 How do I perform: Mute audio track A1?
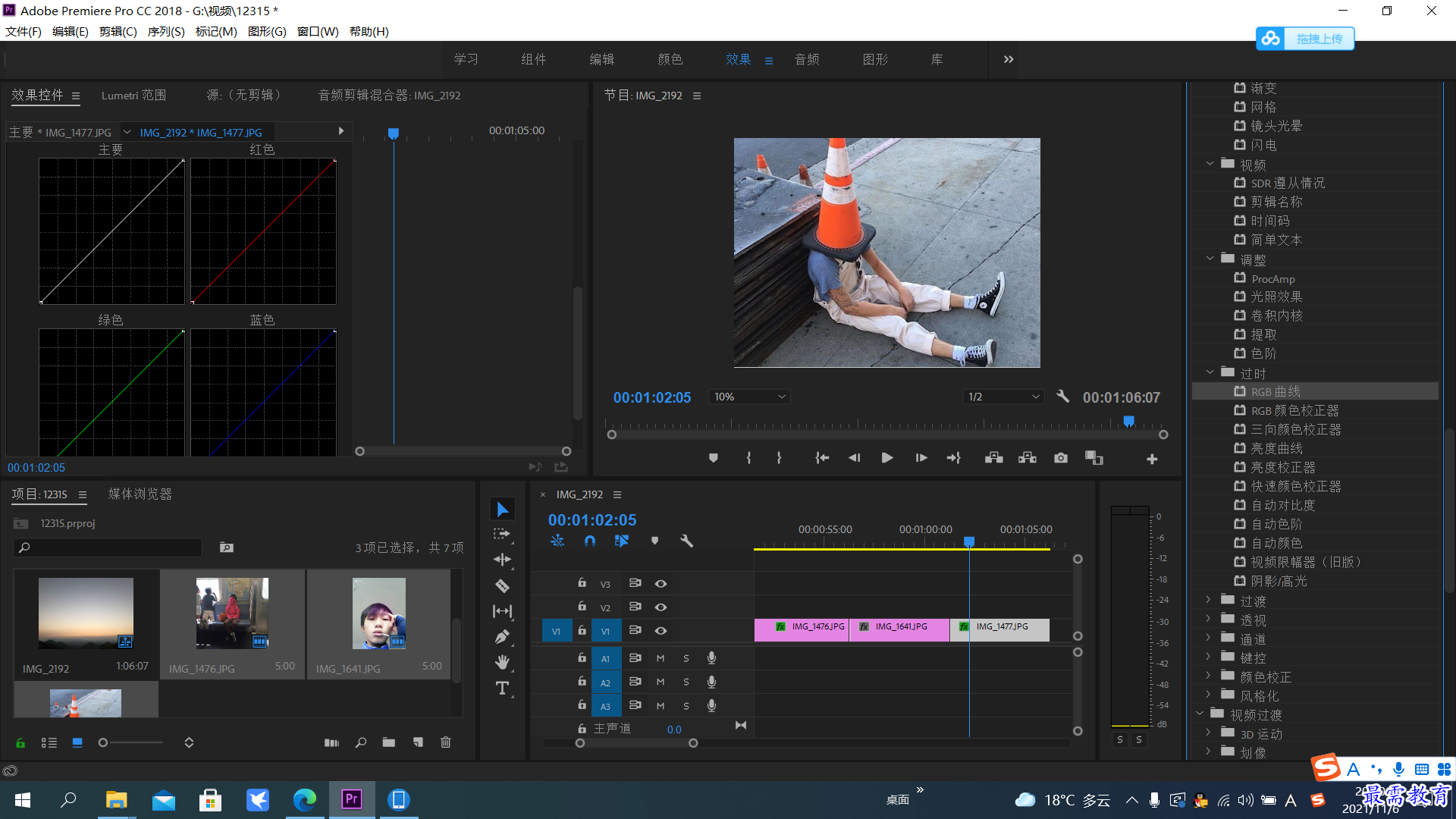tap(661, 659)
